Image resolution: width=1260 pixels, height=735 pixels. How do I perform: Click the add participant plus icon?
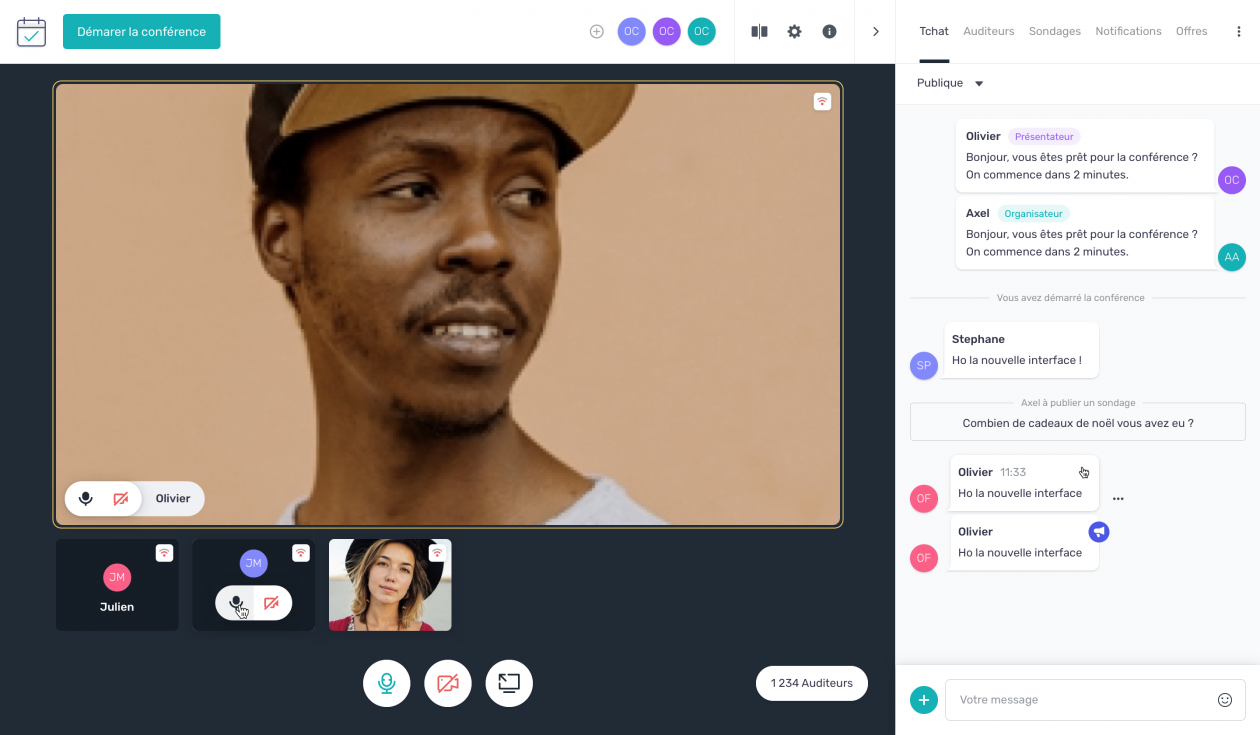[597, 32]
